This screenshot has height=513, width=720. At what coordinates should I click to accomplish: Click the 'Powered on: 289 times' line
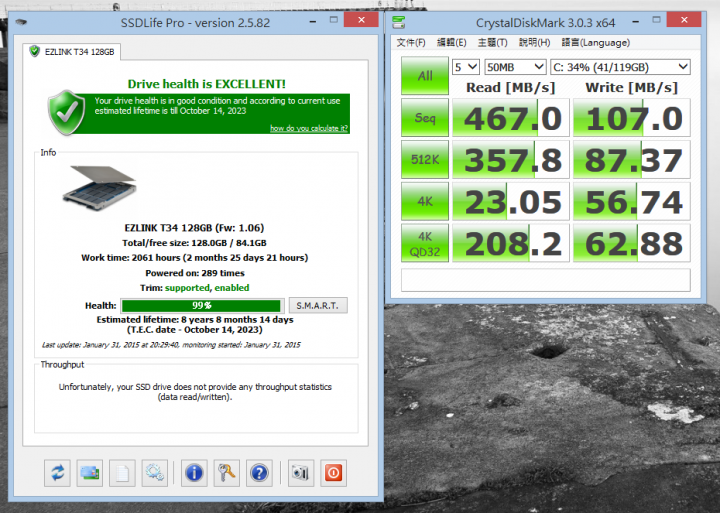tap(195, 273)
